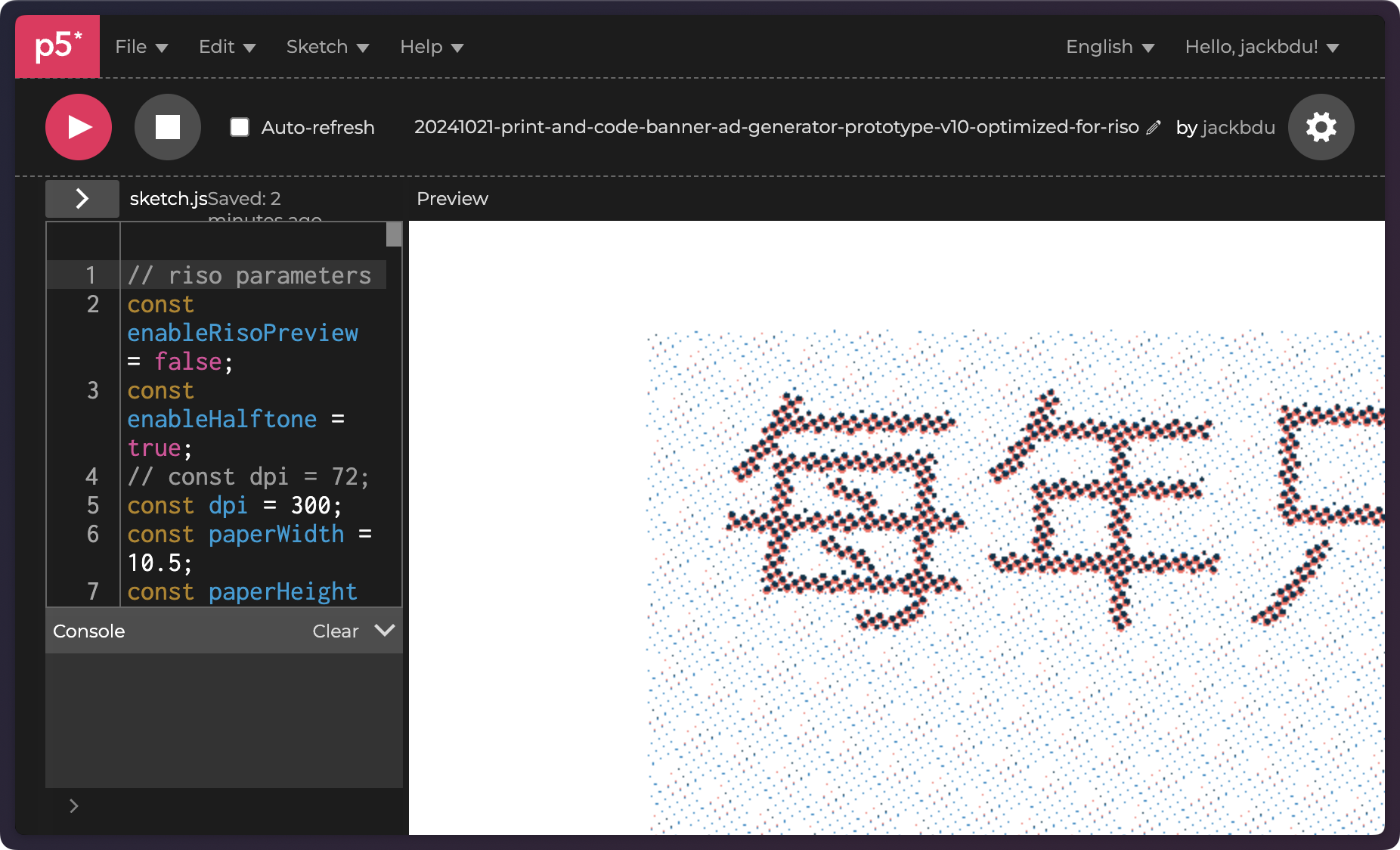Open the English language dropdown
Image resolution: width=1400 pixels, height=850 pixels.
click(x=1110, y=47)
